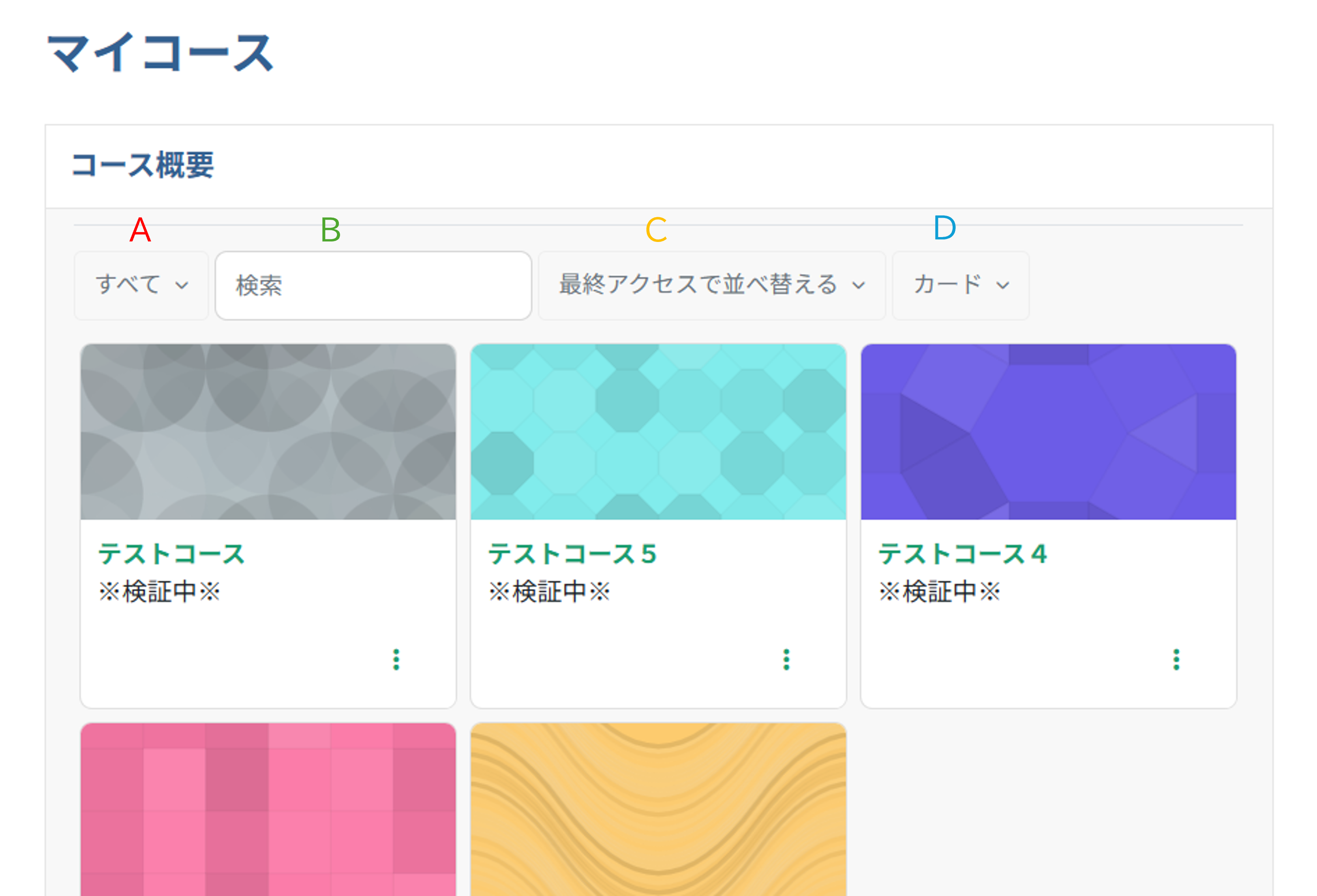Image resolution: width=1317 pixels, height=896 pixels.
Task: Click pink squares course thumbnail
Action: pyautogui.click(x=268, y=810)
